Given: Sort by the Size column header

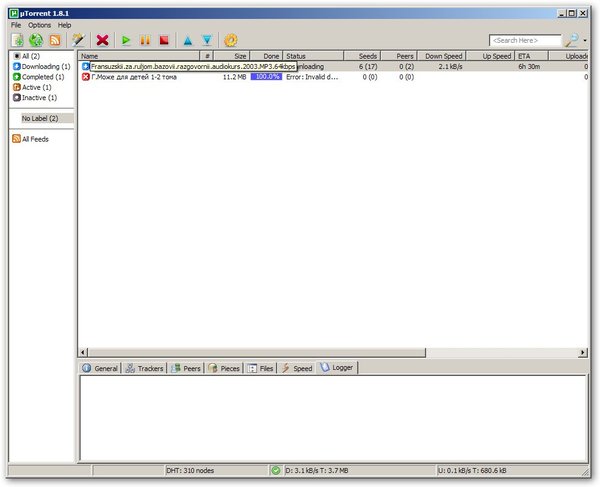Looking at the screenshot, I should pos(232,56).
